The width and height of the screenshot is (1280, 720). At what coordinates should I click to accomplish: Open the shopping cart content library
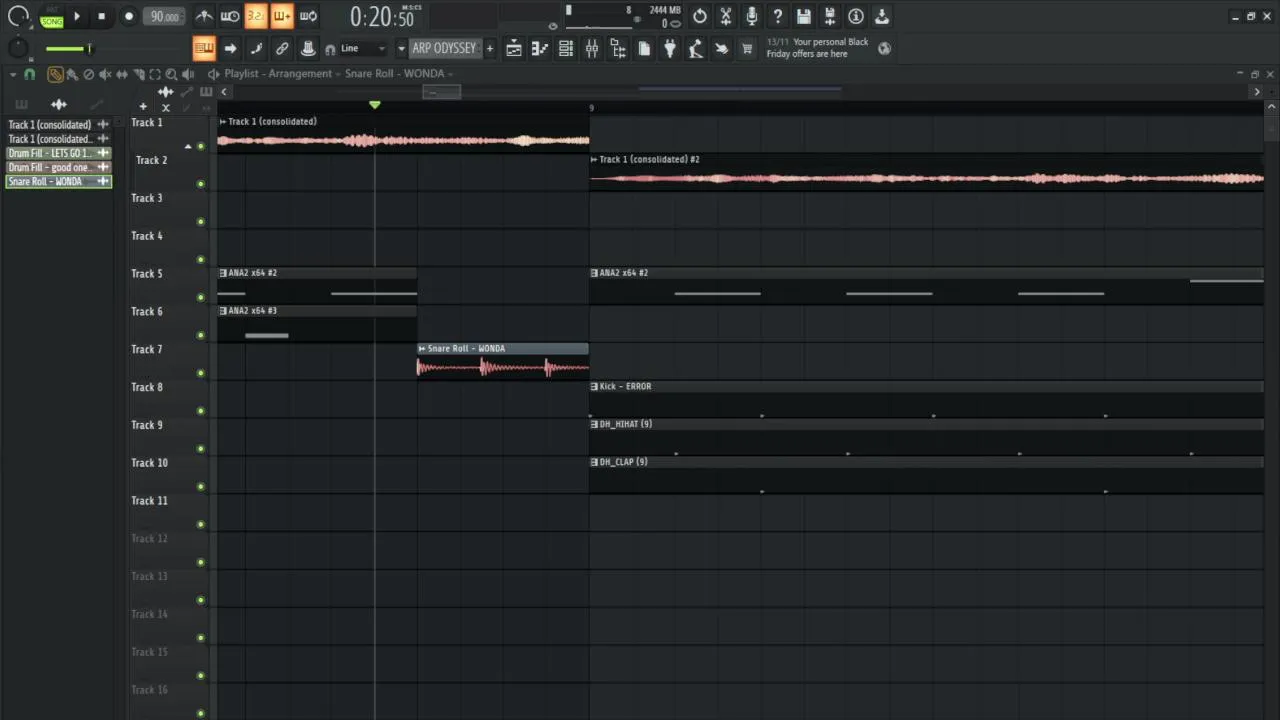(x=747, y=48)
